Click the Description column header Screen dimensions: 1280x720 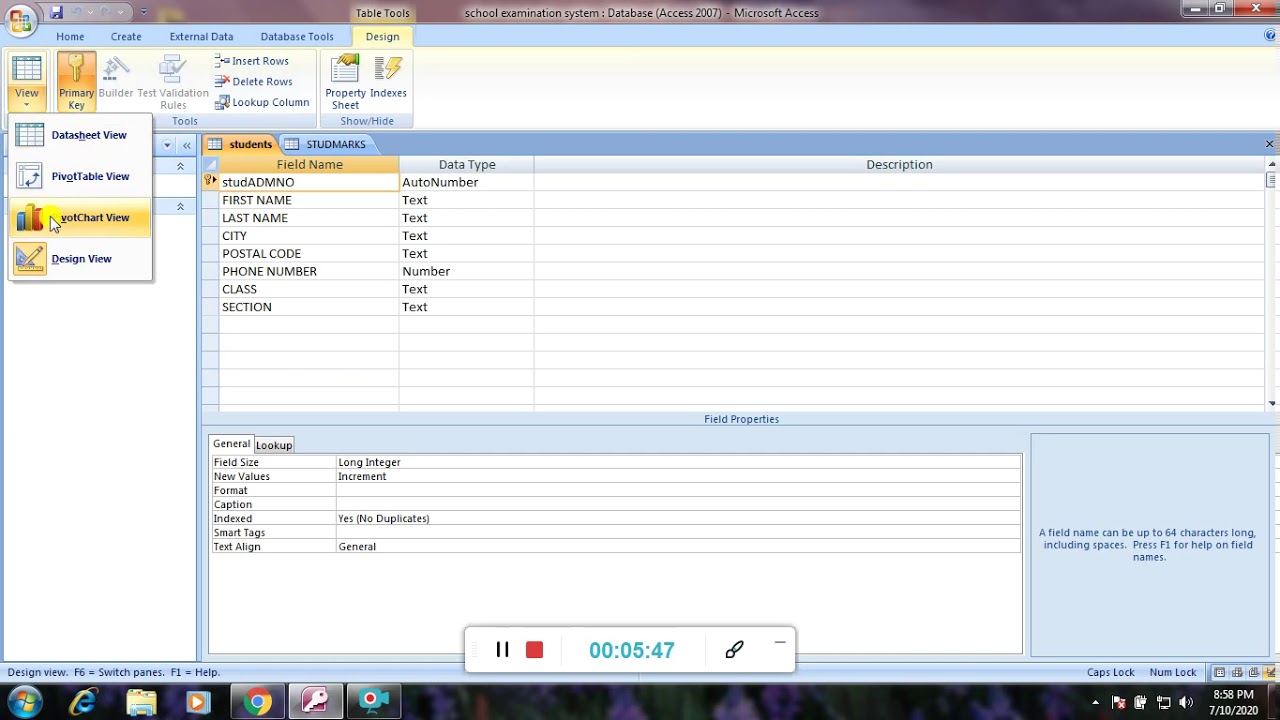[x=899, y=165]
